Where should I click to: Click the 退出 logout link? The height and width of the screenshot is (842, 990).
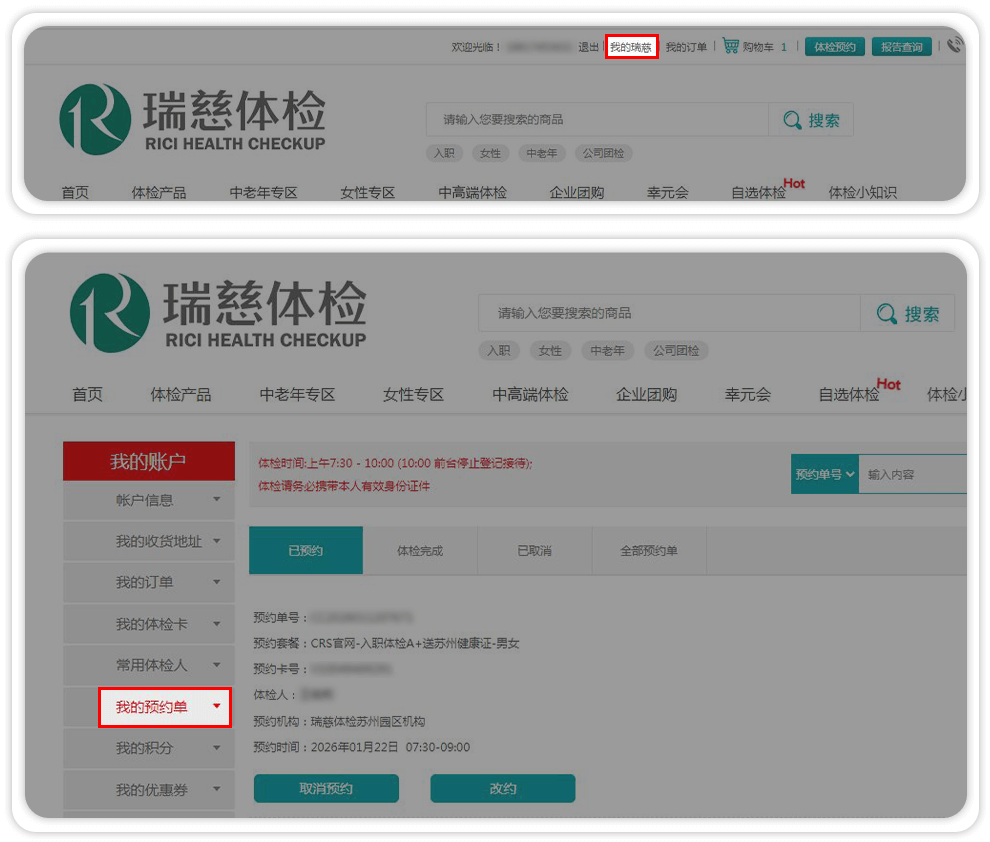[x=588, y=47]
